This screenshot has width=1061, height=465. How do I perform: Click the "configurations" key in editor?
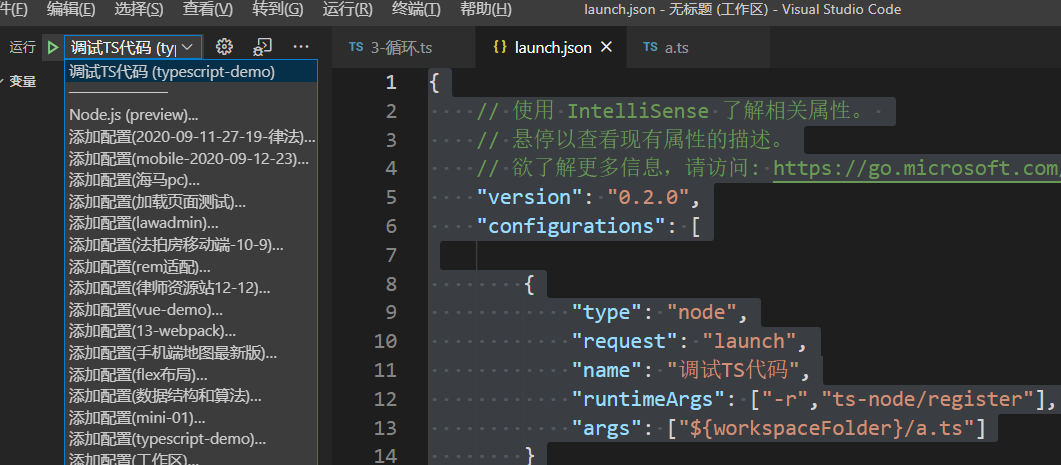coord(571,225)
